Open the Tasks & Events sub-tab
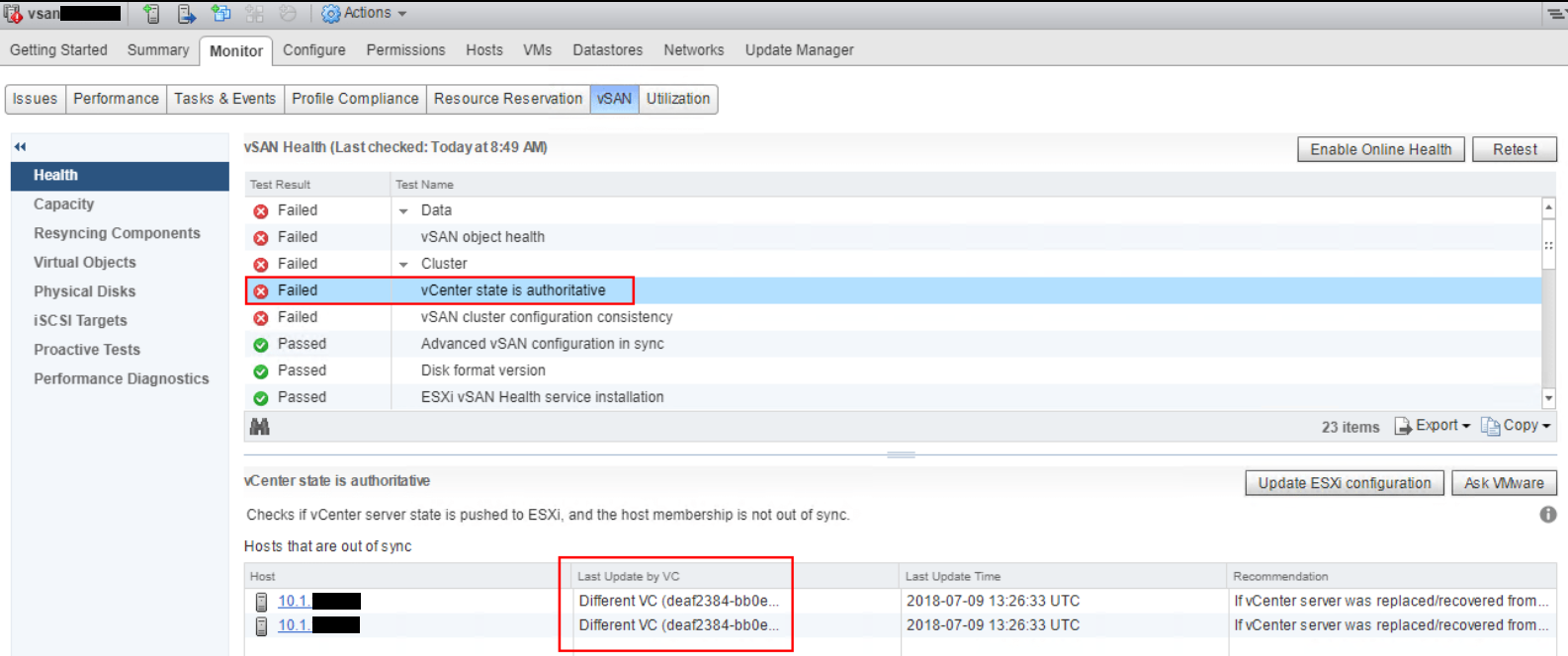This screenshot has height=656, width=1568. click(x=225, y=99)
